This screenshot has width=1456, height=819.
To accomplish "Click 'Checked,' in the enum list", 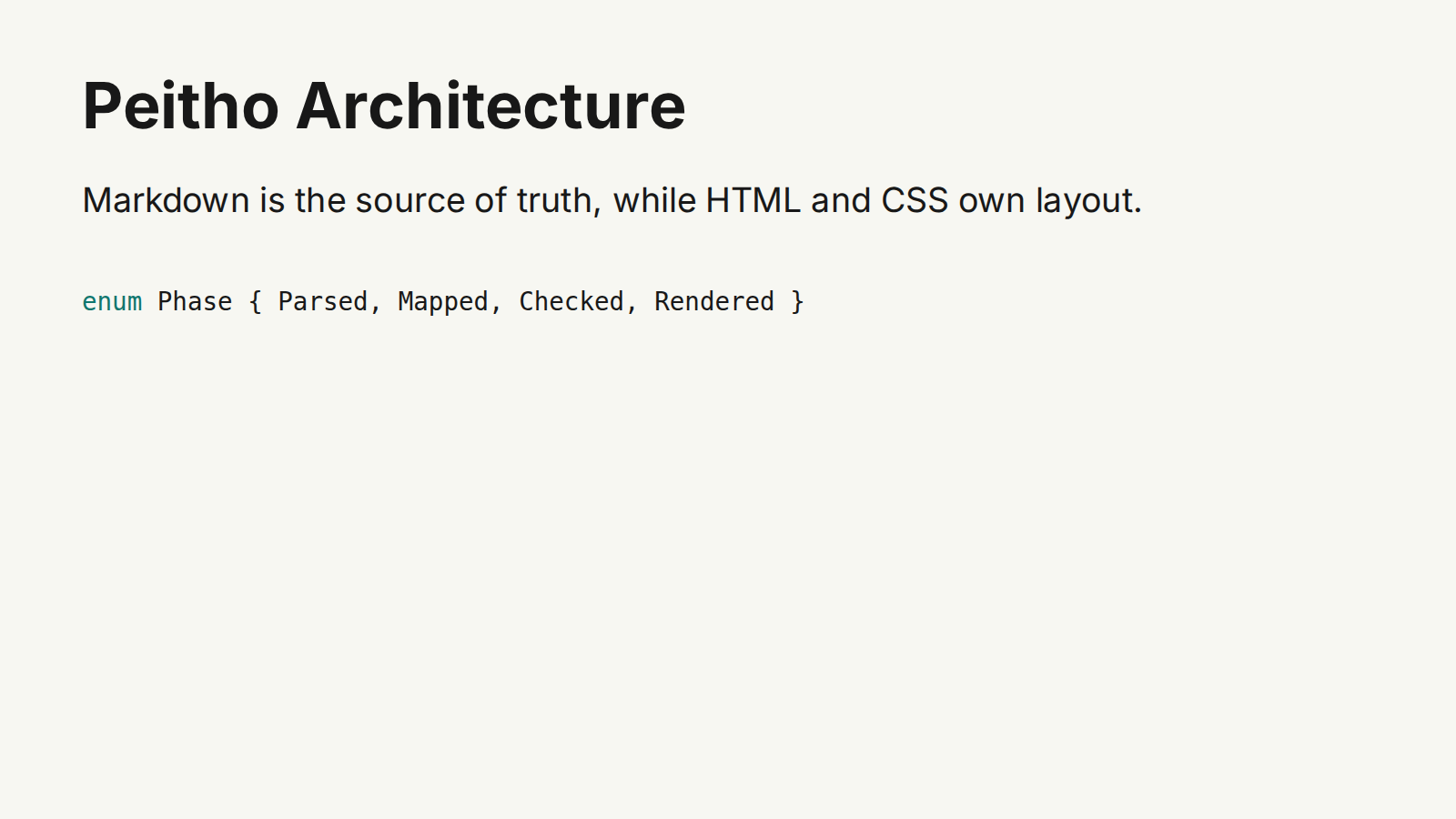I will (x=578, y=301).
